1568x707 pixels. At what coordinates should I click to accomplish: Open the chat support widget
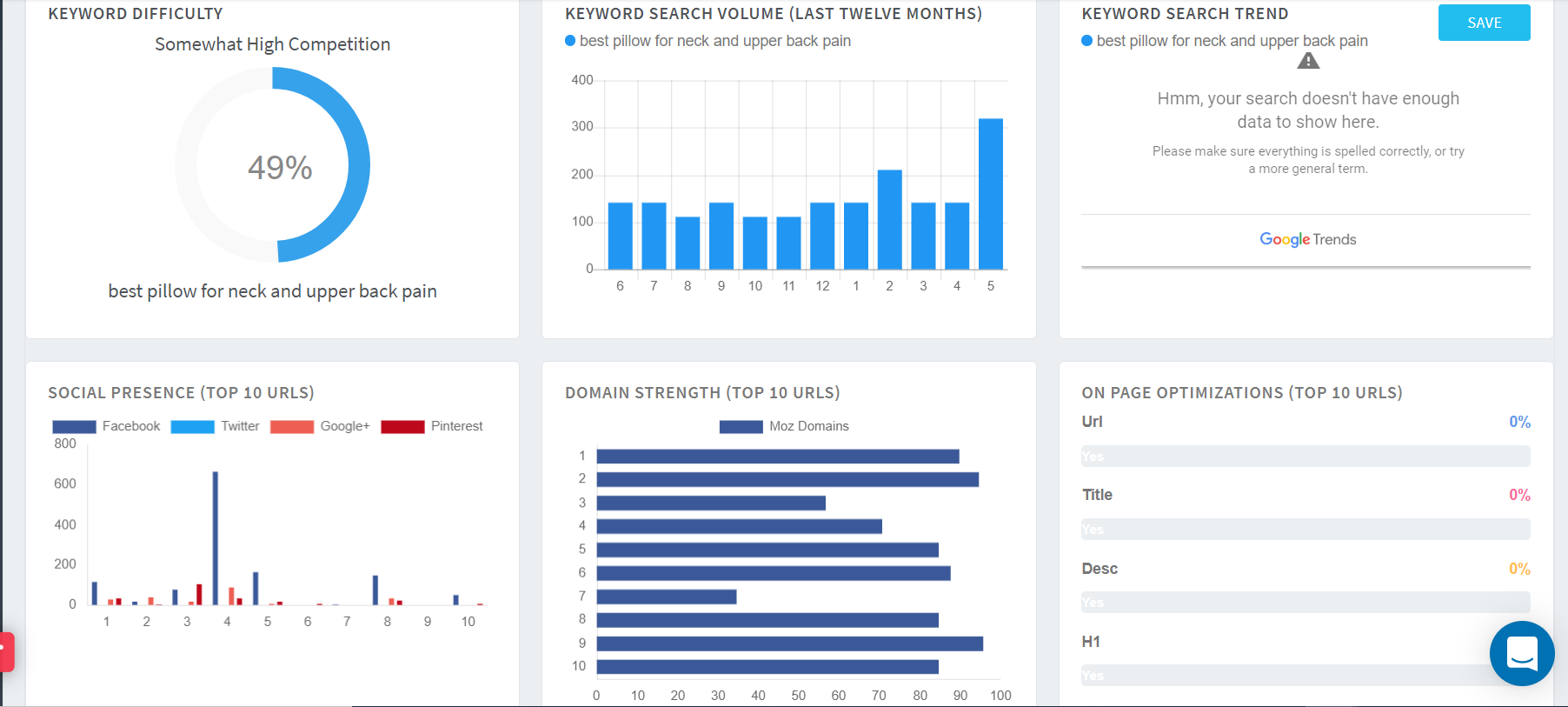1522,653
